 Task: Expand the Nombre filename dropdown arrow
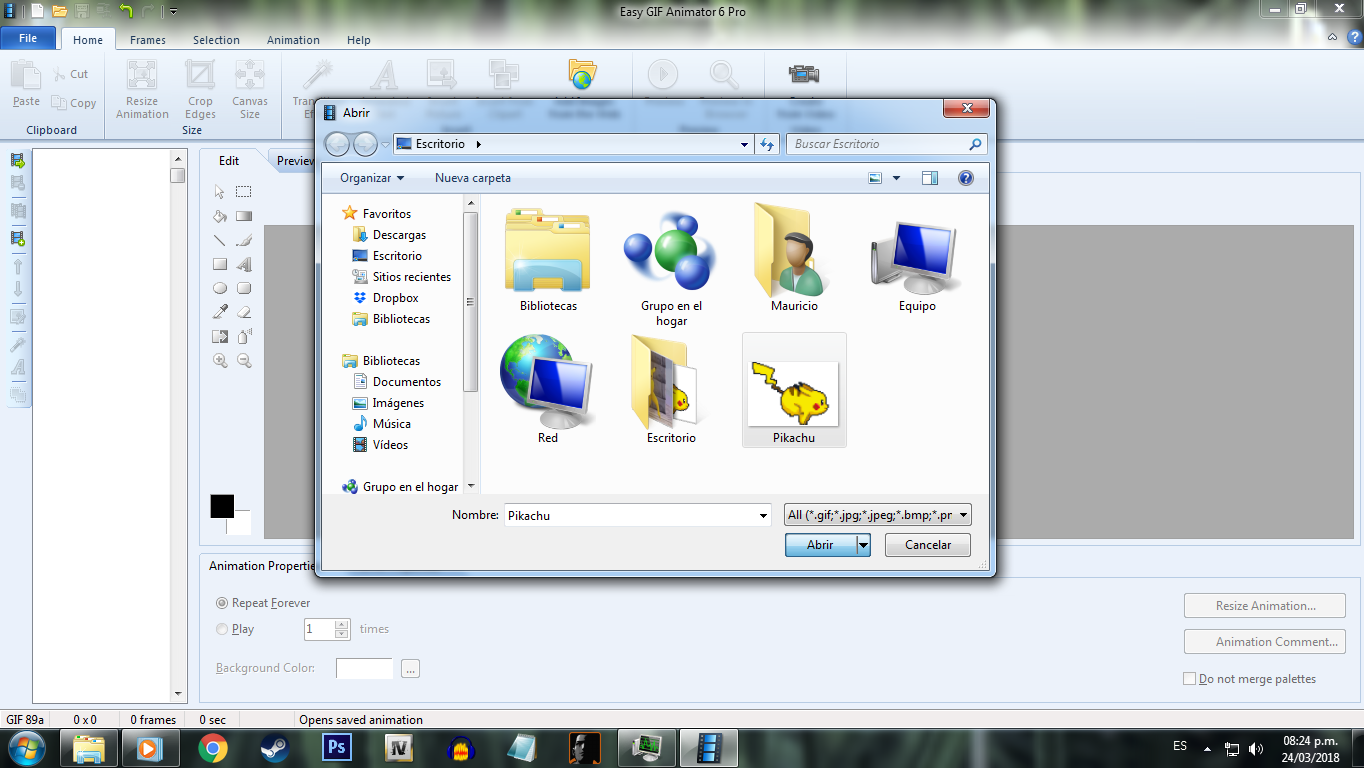(763, 515)
